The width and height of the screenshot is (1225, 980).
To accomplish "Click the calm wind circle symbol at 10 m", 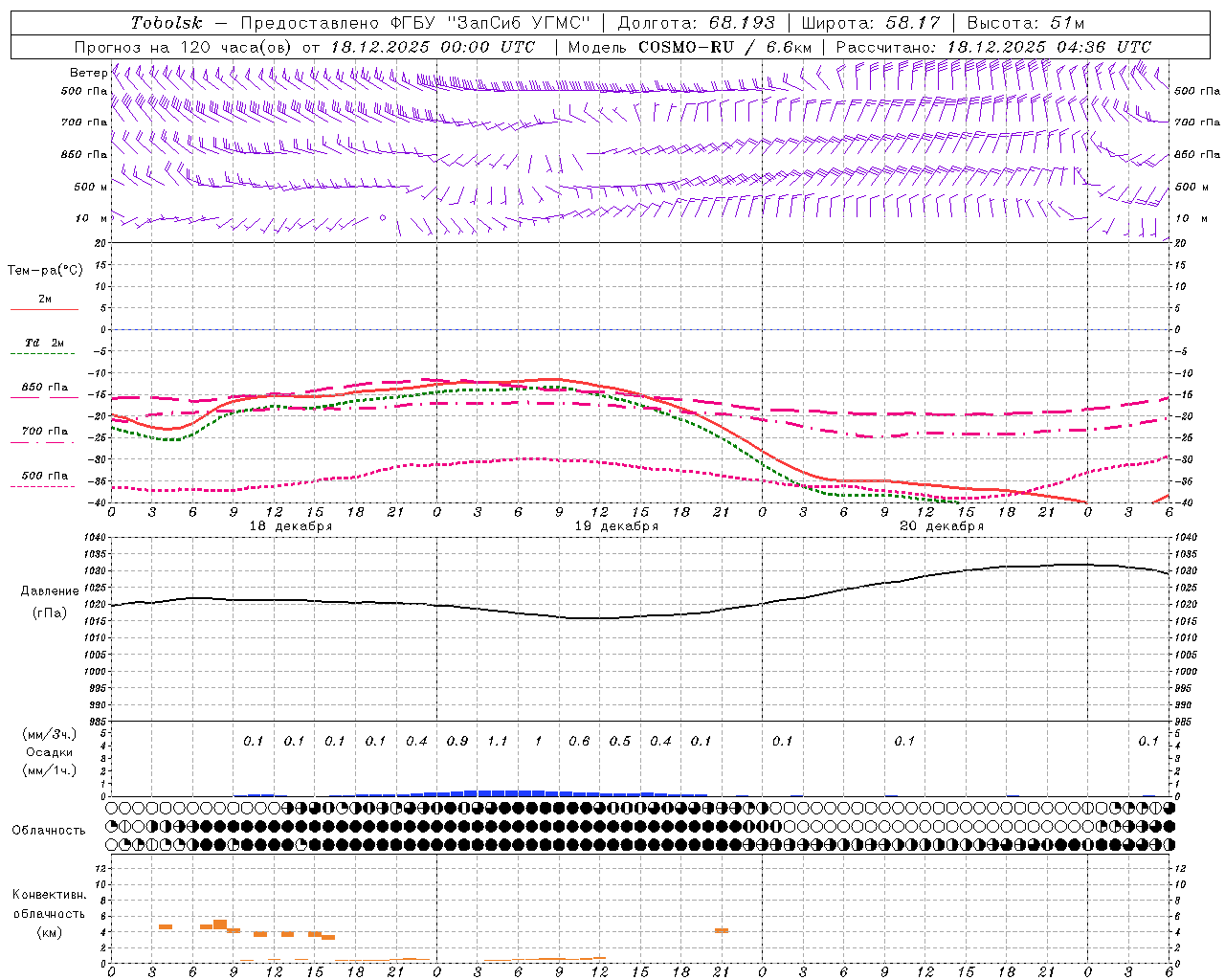I will pos(383,218).
